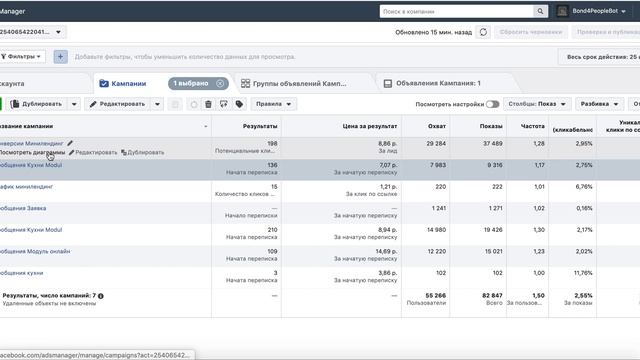The height and width of the screenshot is (360, 640).
Task: Click the filter hint text field
Action: point(185,57)
